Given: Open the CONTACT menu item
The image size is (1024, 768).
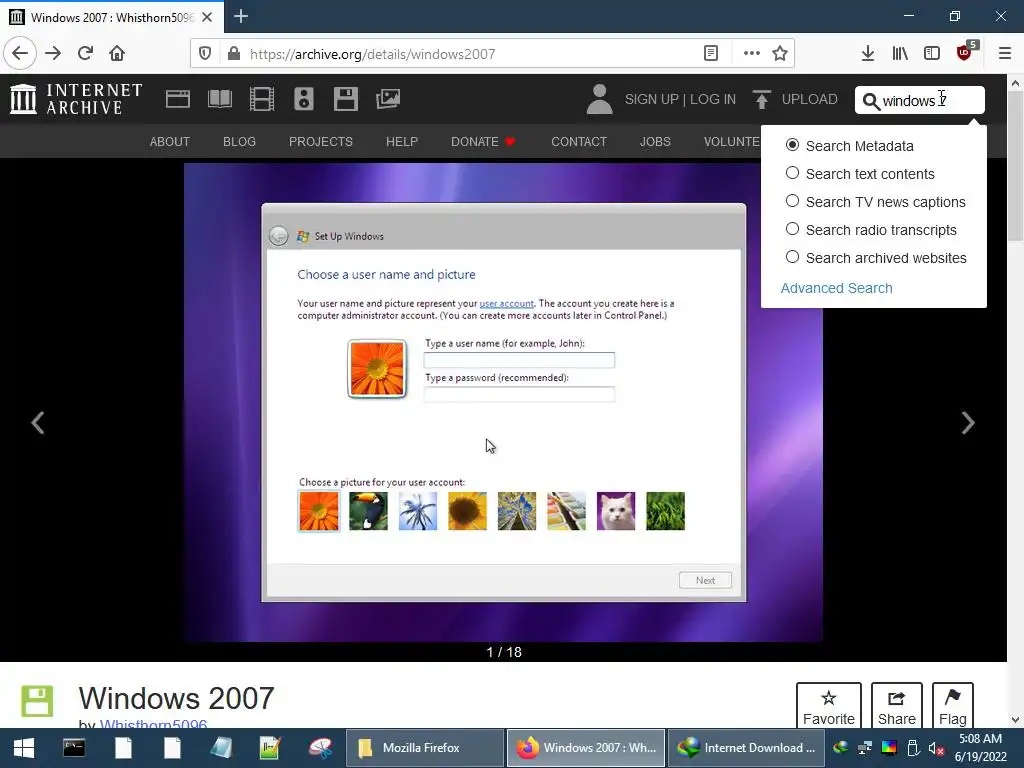Looking at the screenshot, I should click(x=579, y=142).
